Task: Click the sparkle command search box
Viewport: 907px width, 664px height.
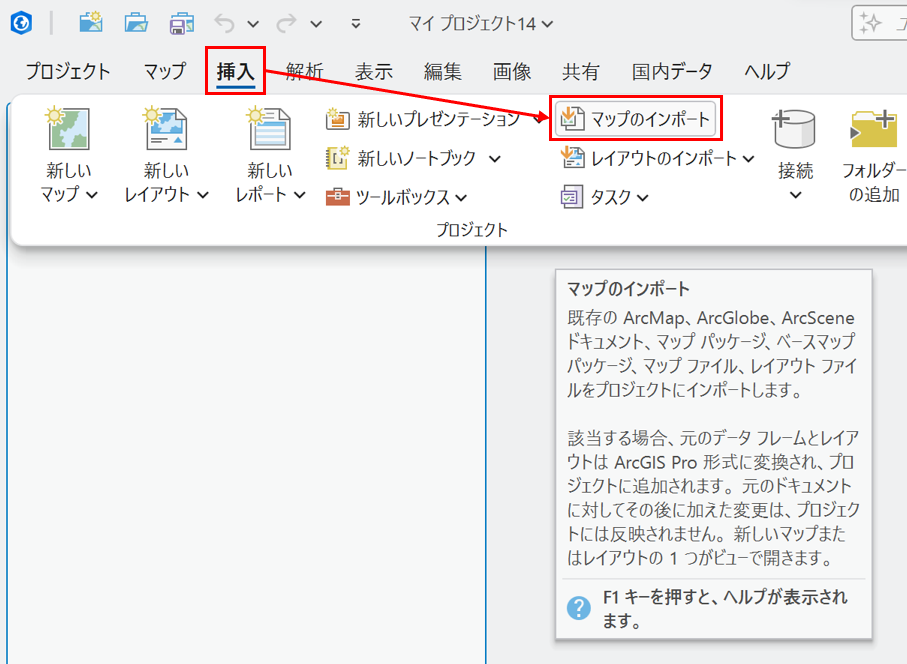Action: pos(879,24)
